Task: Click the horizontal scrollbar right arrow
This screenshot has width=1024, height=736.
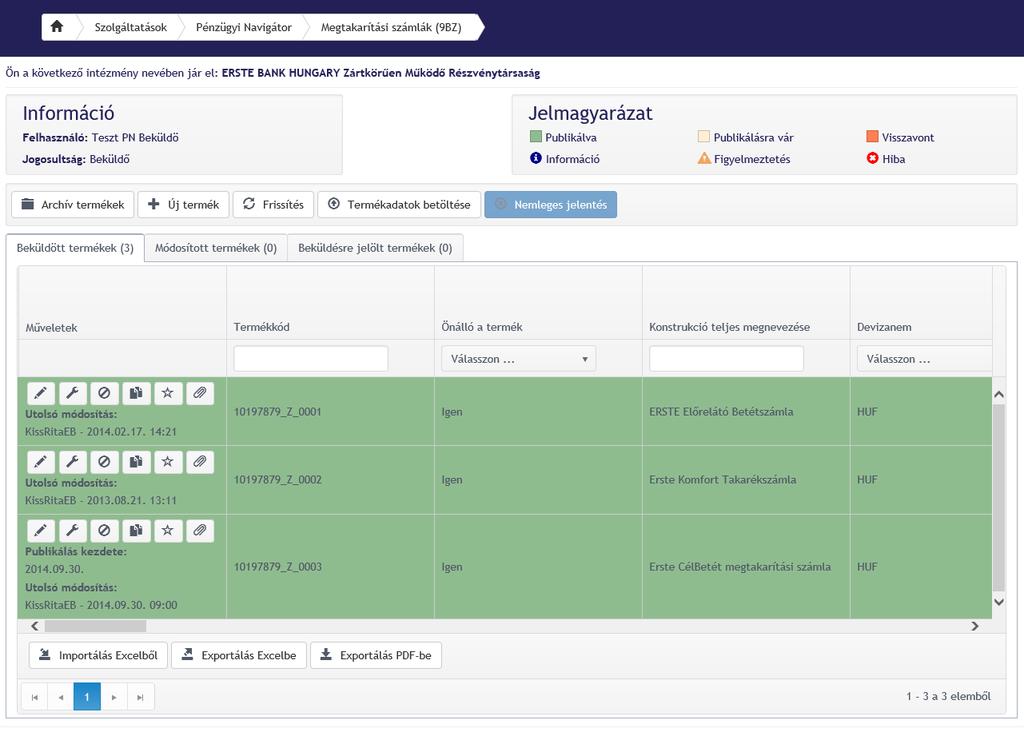Action: pos(975,626)
